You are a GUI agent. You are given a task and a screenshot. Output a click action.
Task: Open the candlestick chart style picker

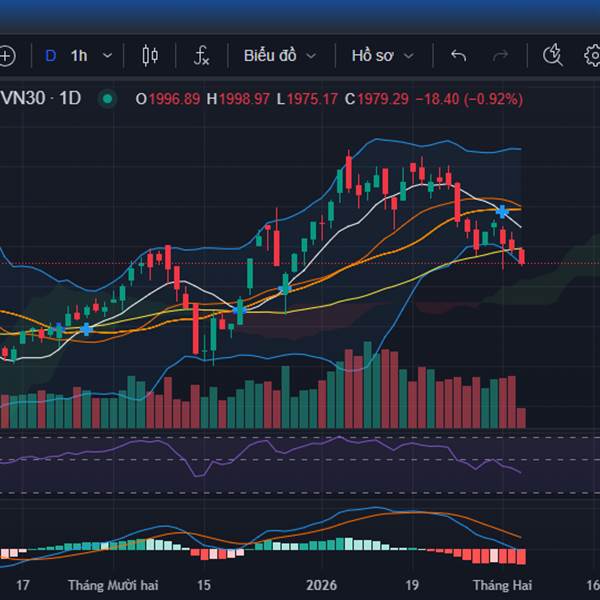[x=150, y=56]
